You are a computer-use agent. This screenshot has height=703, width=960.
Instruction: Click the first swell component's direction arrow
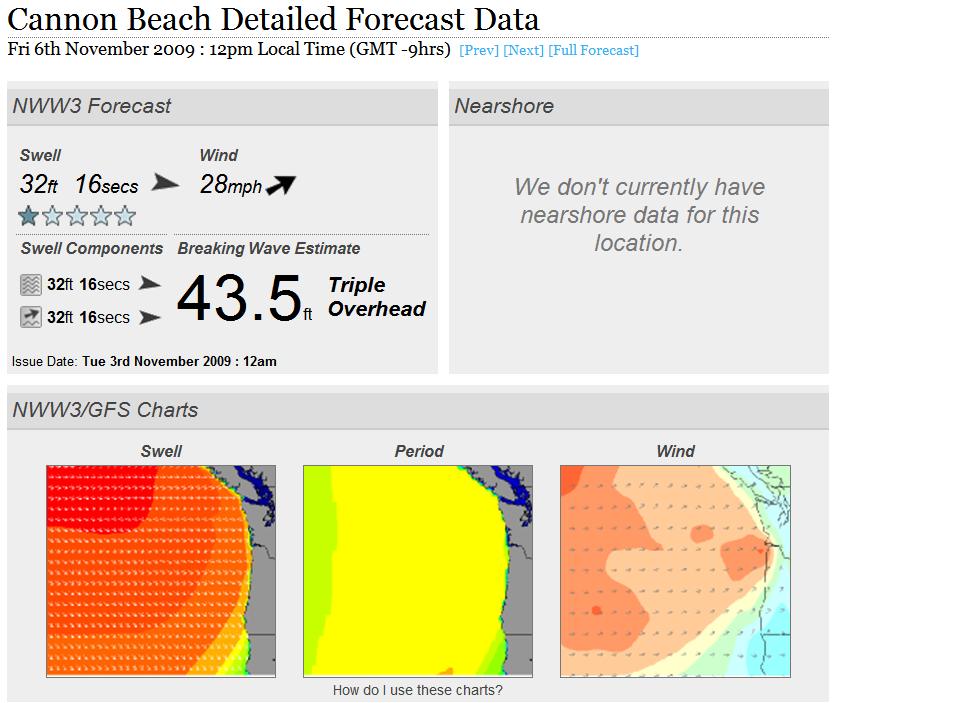click(x=149, y=284)
